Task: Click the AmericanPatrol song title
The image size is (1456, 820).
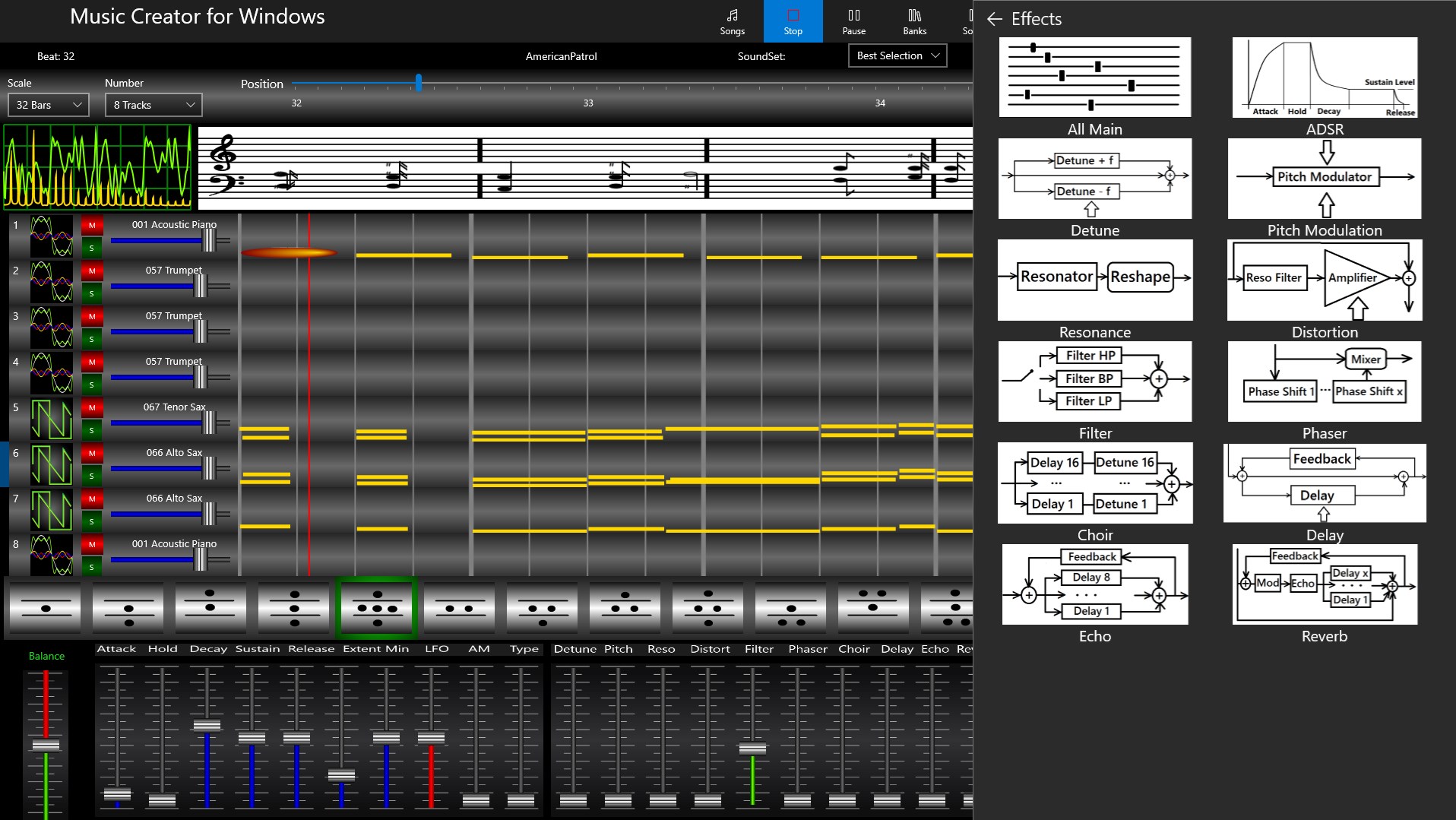Action: [x=561, y=55]
